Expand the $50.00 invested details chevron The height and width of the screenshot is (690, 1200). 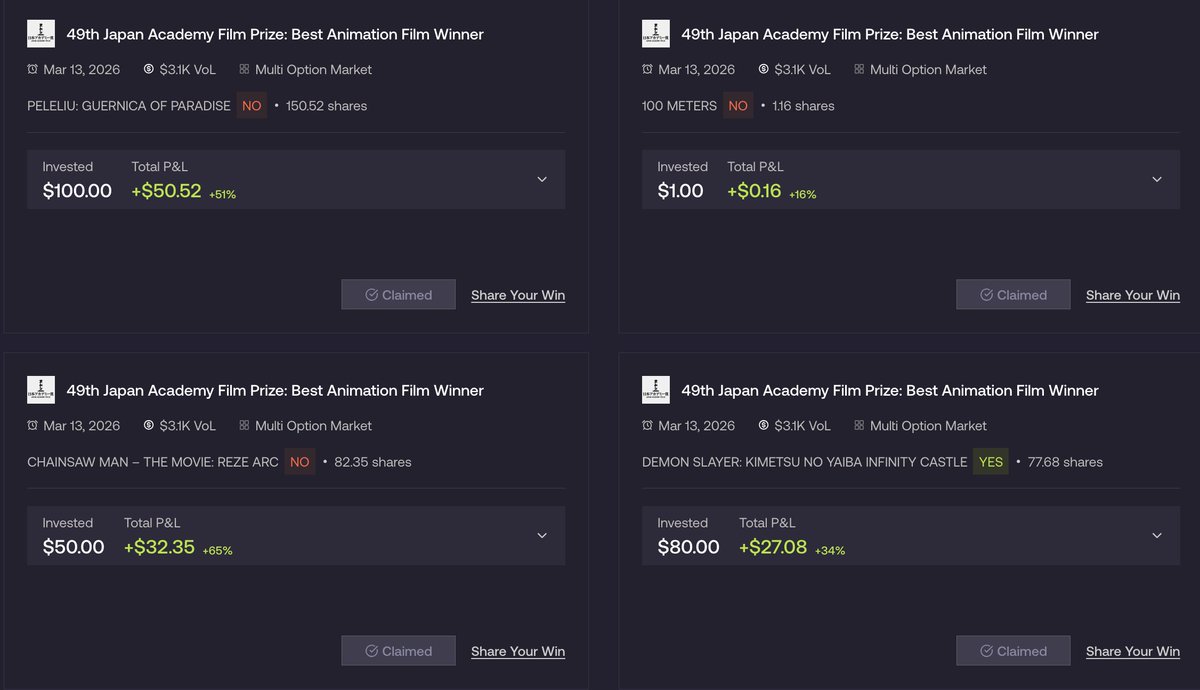point(542,536)
